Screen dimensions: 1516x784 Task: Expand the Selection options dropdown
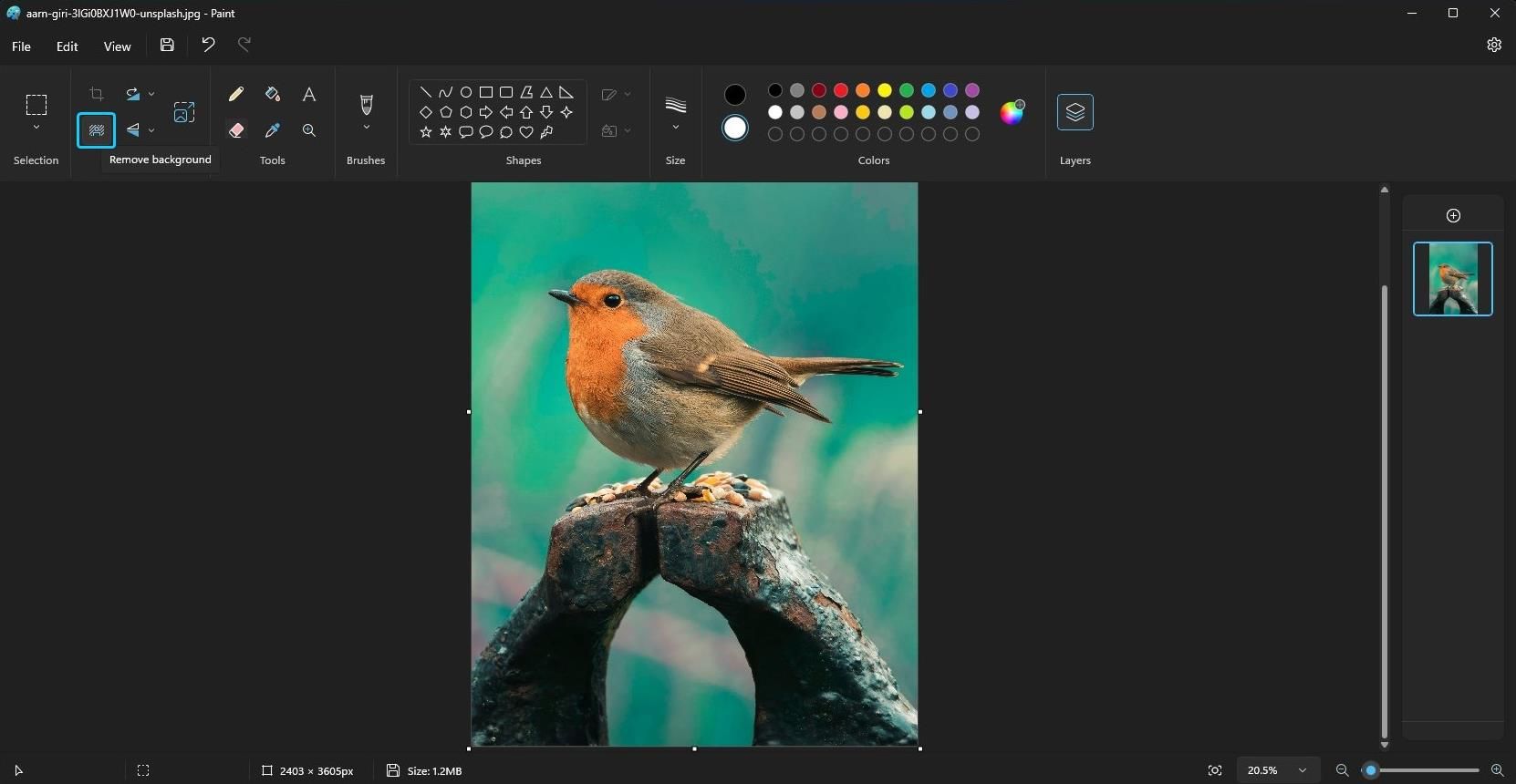tap(36, 128)
